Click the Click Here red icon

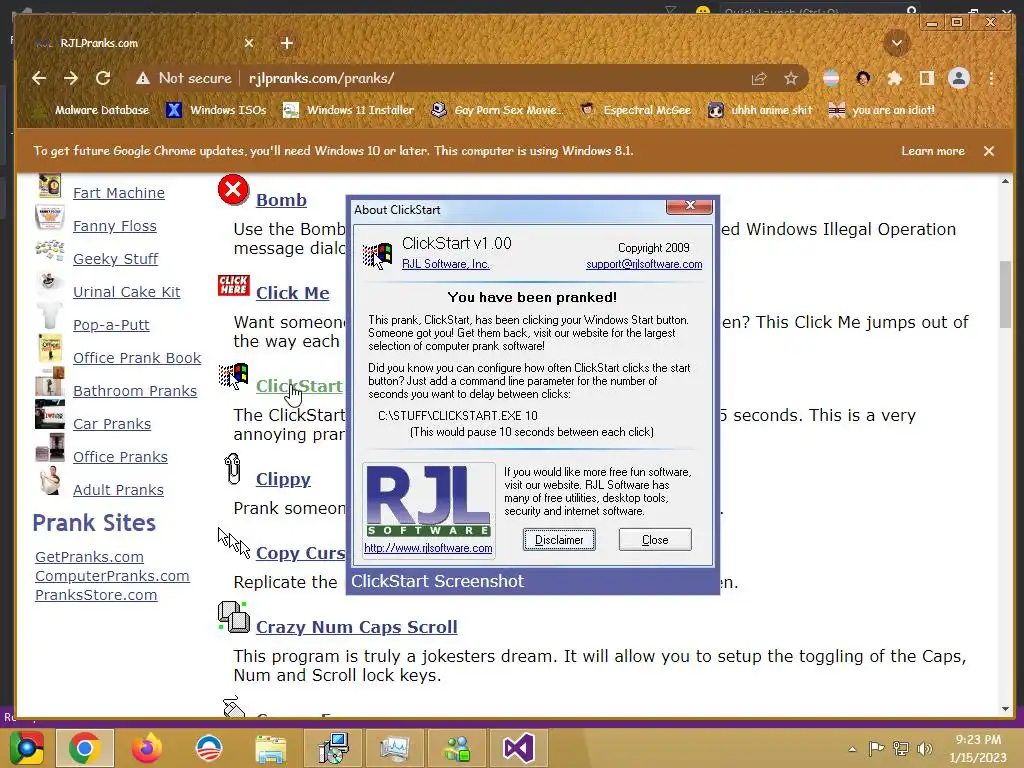[234, 285]
